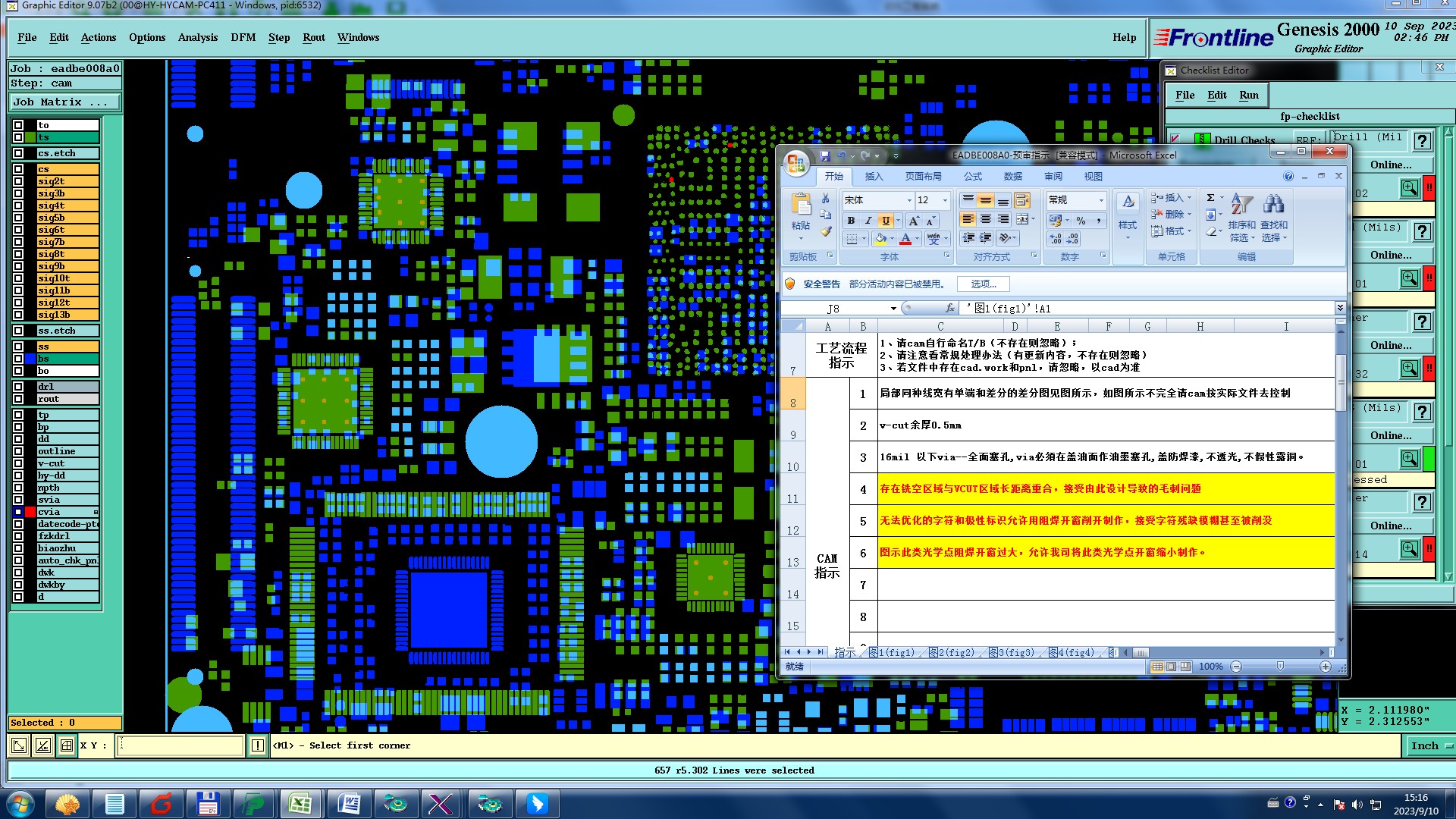The image size is (1456, 819).
Task: Open the DFM menu in Graphic Editor
Action: pyautogui.click(x=243, y=37)
